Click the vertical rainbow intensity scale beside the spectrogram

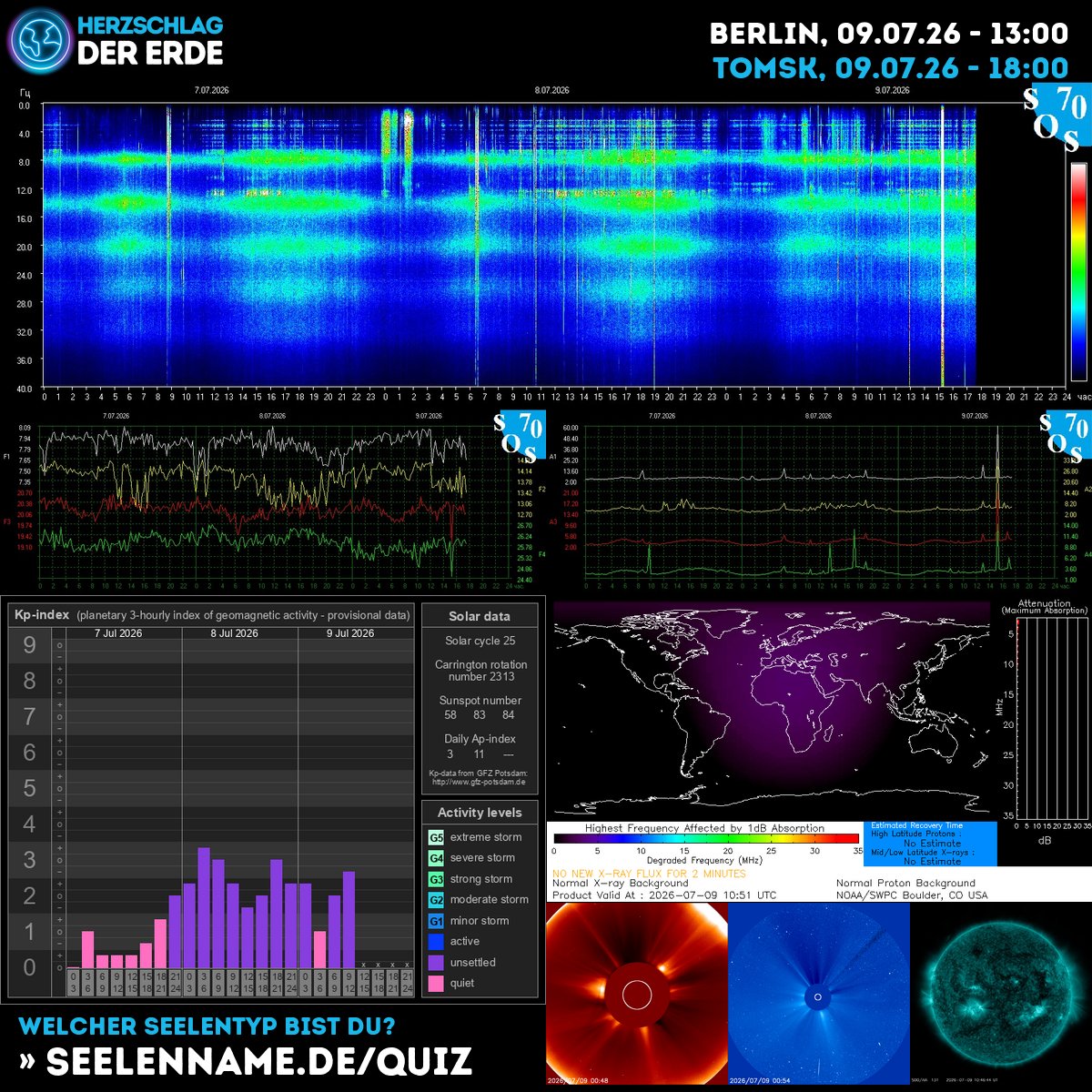[1078, 271]
